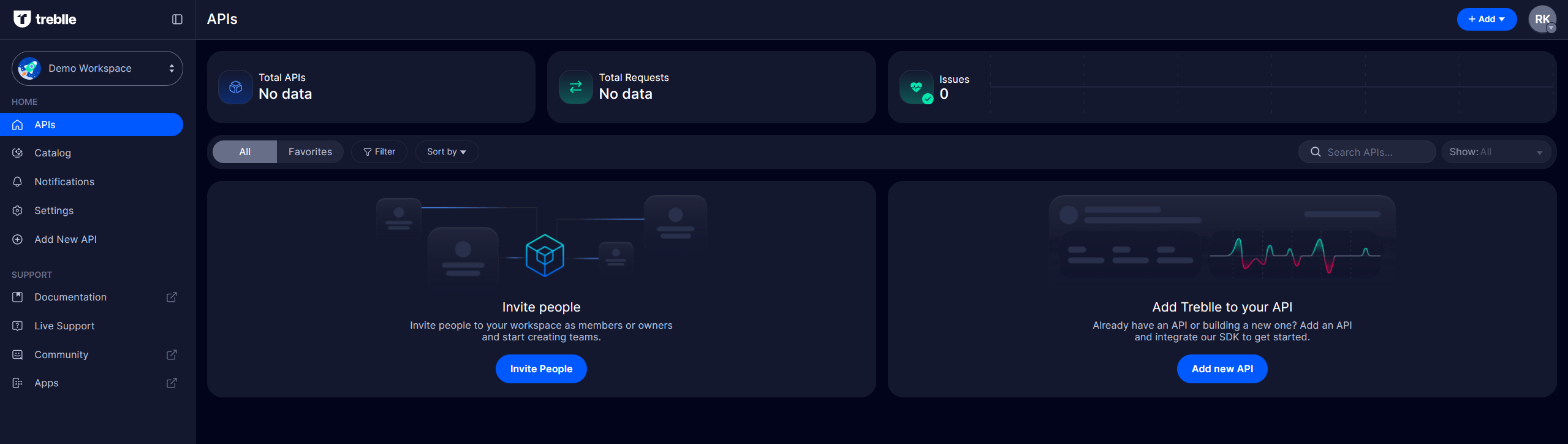The height and width of the screenshot is (444, 1568).
Task: Open the blue + Add dropdown button
Action: (1487, 19)
